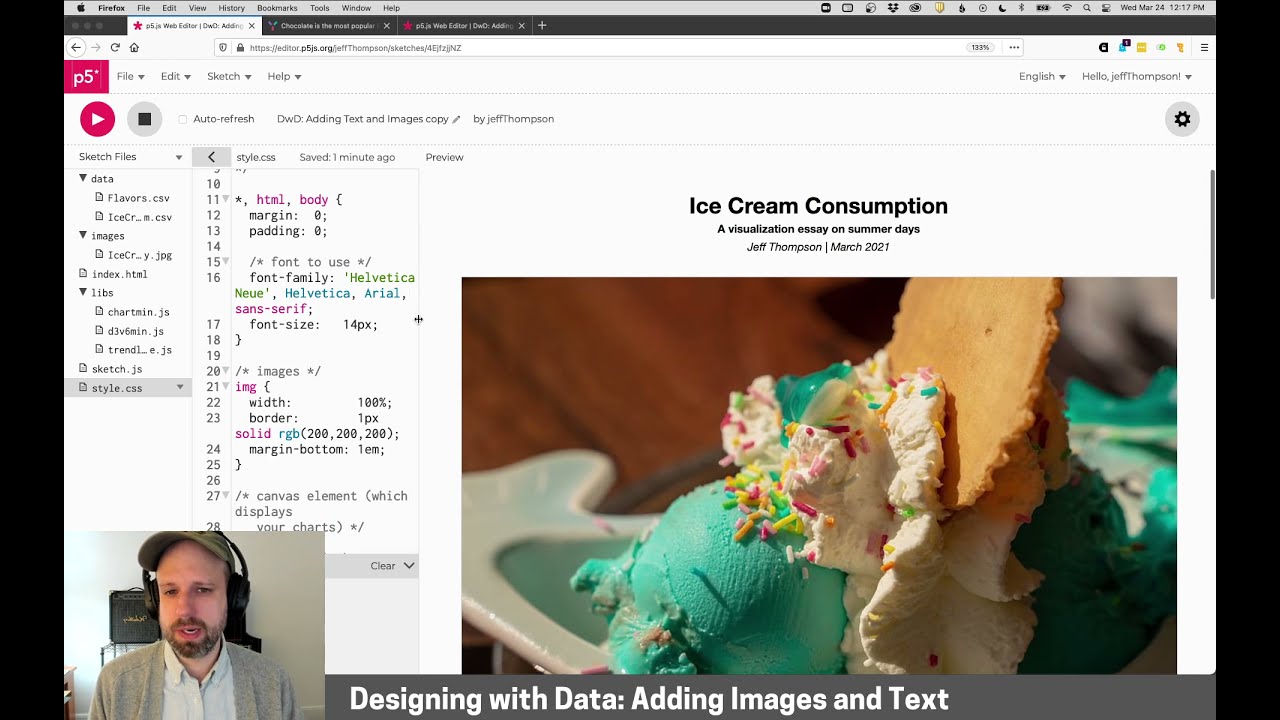Click the editor/preview divider handle
Viewport: 1280px width, 720px height.
tap(418, 319)
